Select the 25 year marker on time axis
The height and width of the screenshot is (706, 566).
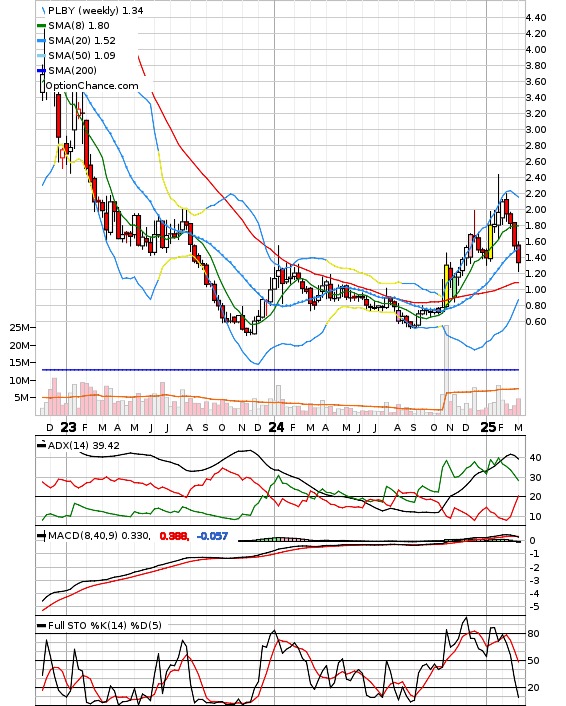point(488,427)
